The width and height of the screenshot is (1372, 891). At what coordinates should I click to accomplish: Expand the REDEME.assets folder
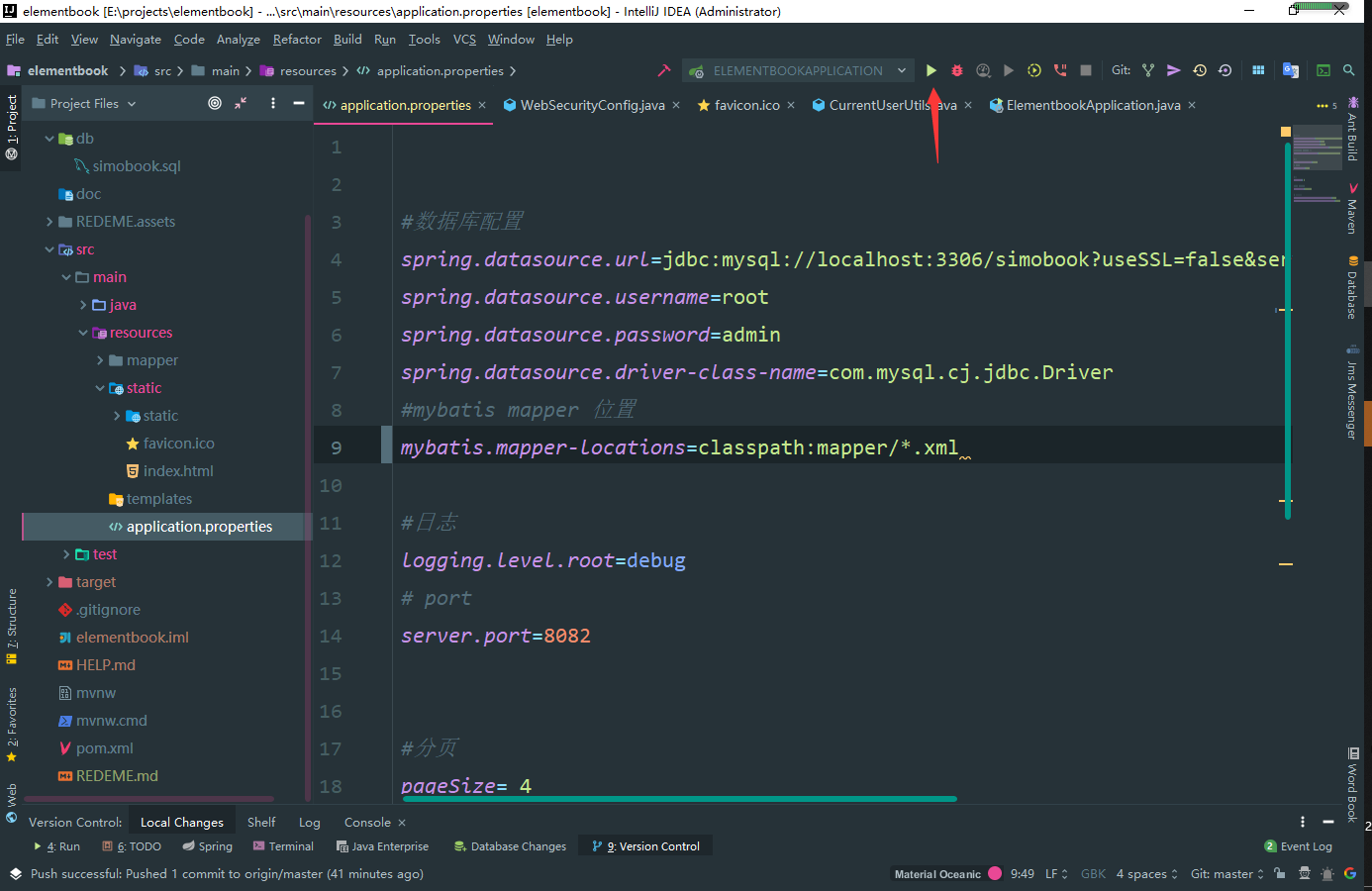click(x=49, y=222)
